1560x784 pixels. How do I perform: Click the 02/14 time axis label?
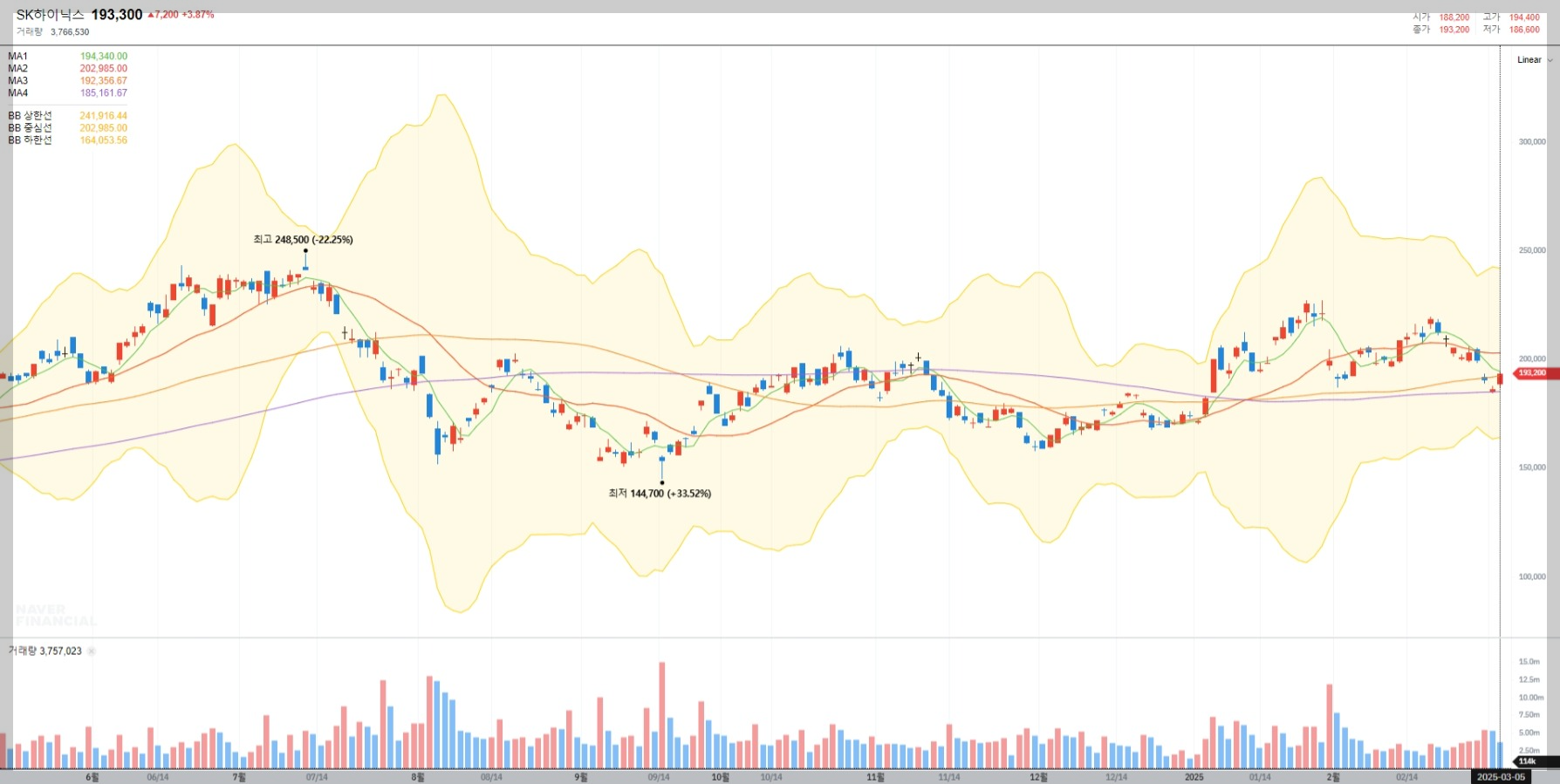1406,777
